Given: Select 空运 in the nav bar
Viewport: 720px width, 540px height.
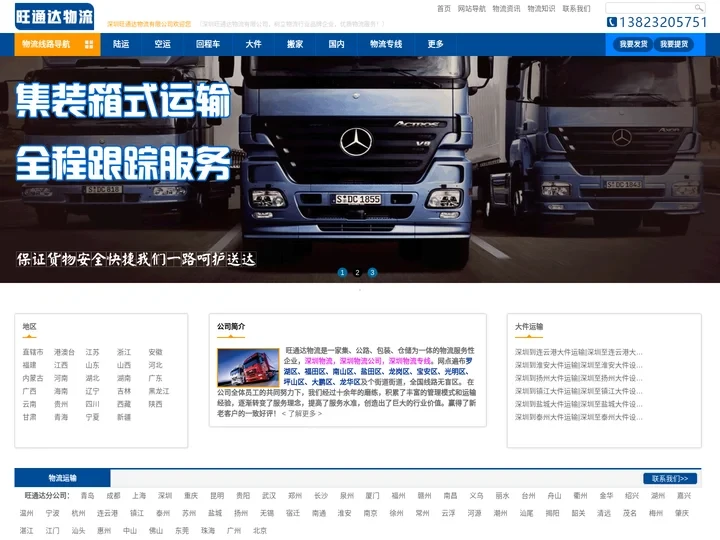Looking at the screenshot, I should pos(162,44).
